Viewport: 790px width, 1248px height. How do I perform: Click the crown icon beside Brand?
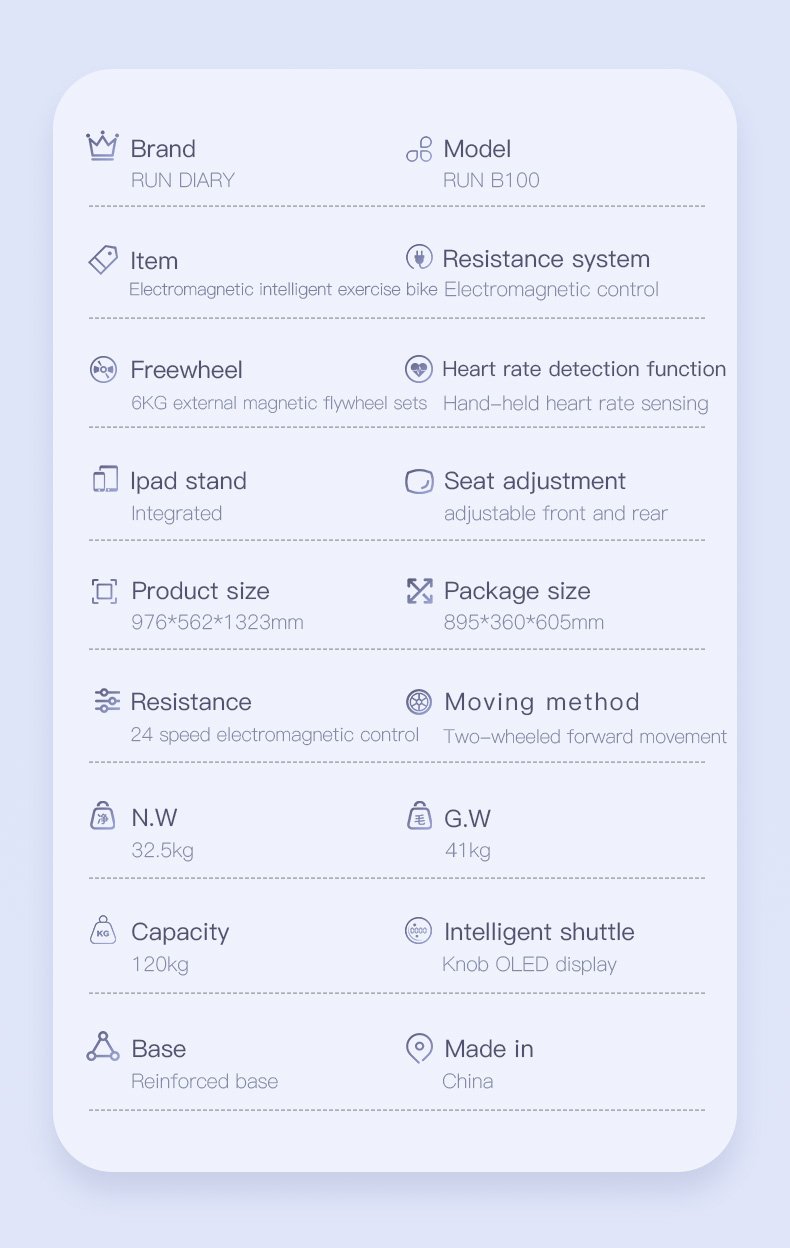coord(102,147)
